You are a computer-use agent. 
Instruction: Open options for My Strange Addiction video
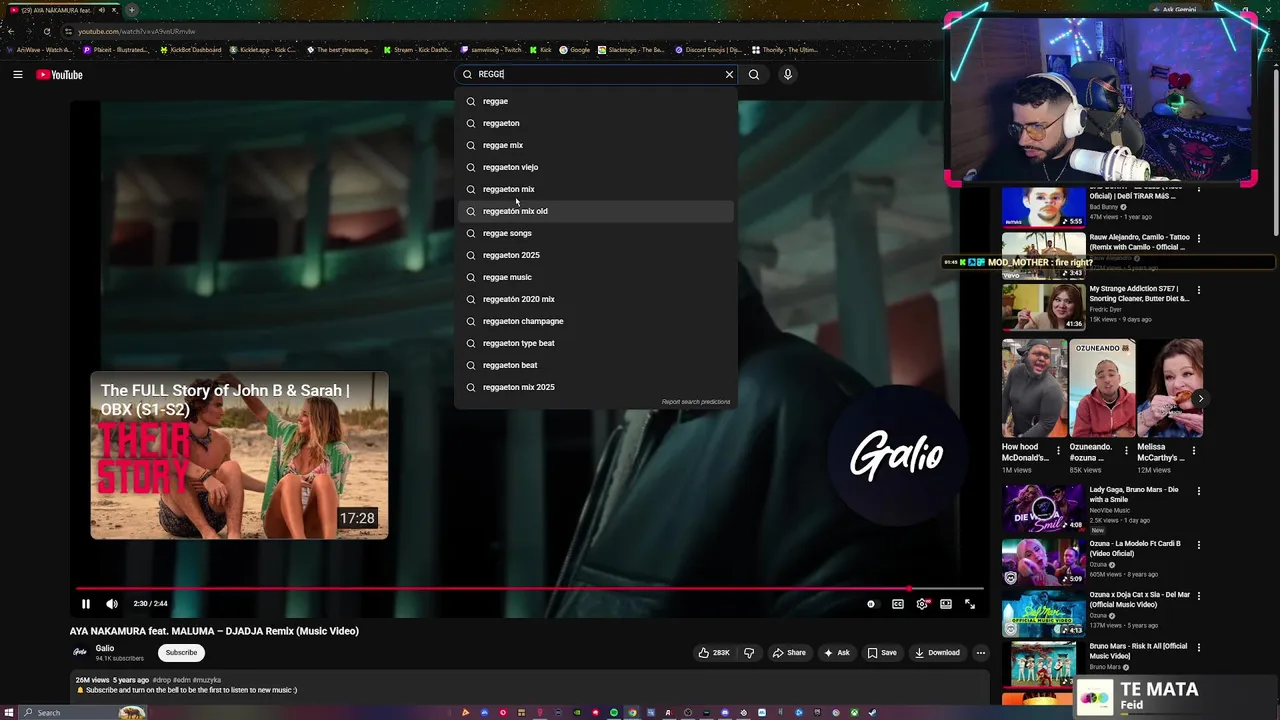tap(1199, 290)
